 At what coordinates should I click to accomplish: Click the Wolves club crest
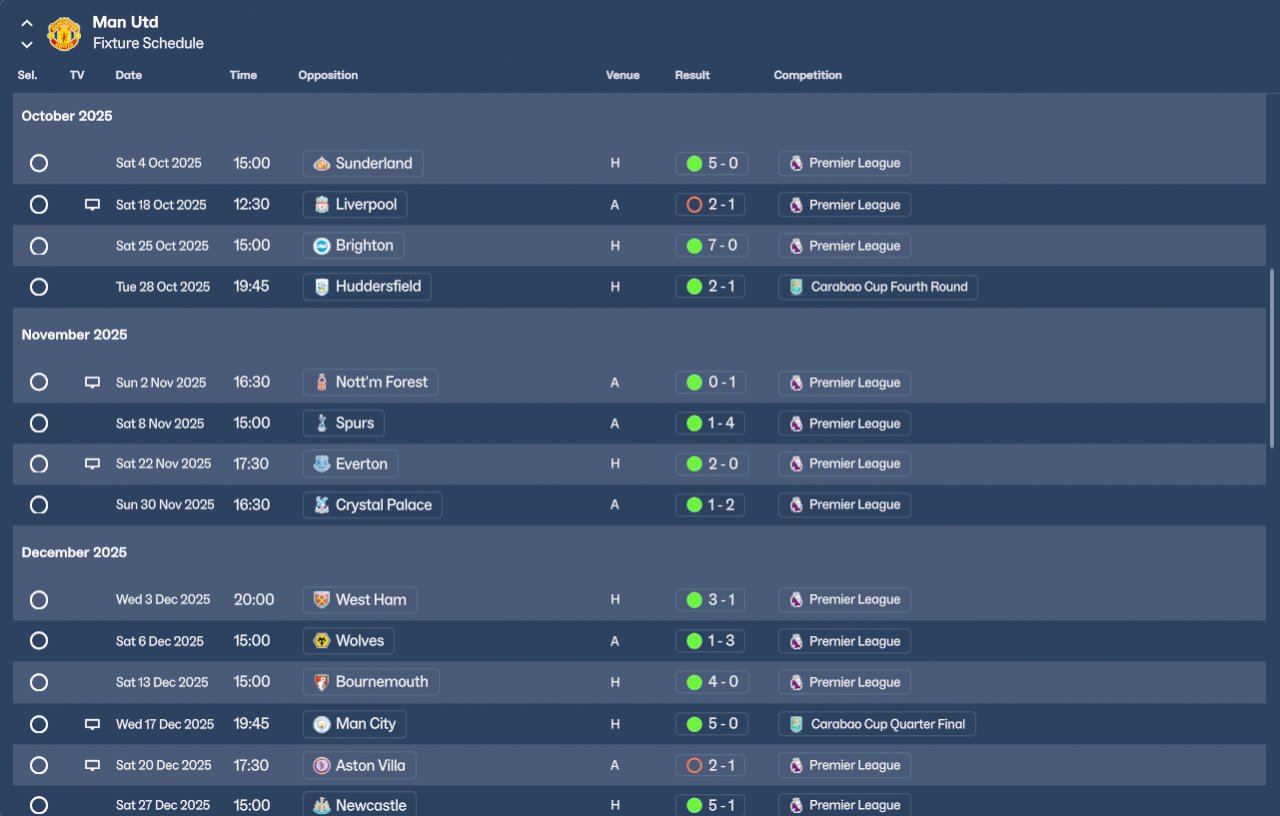321,641
